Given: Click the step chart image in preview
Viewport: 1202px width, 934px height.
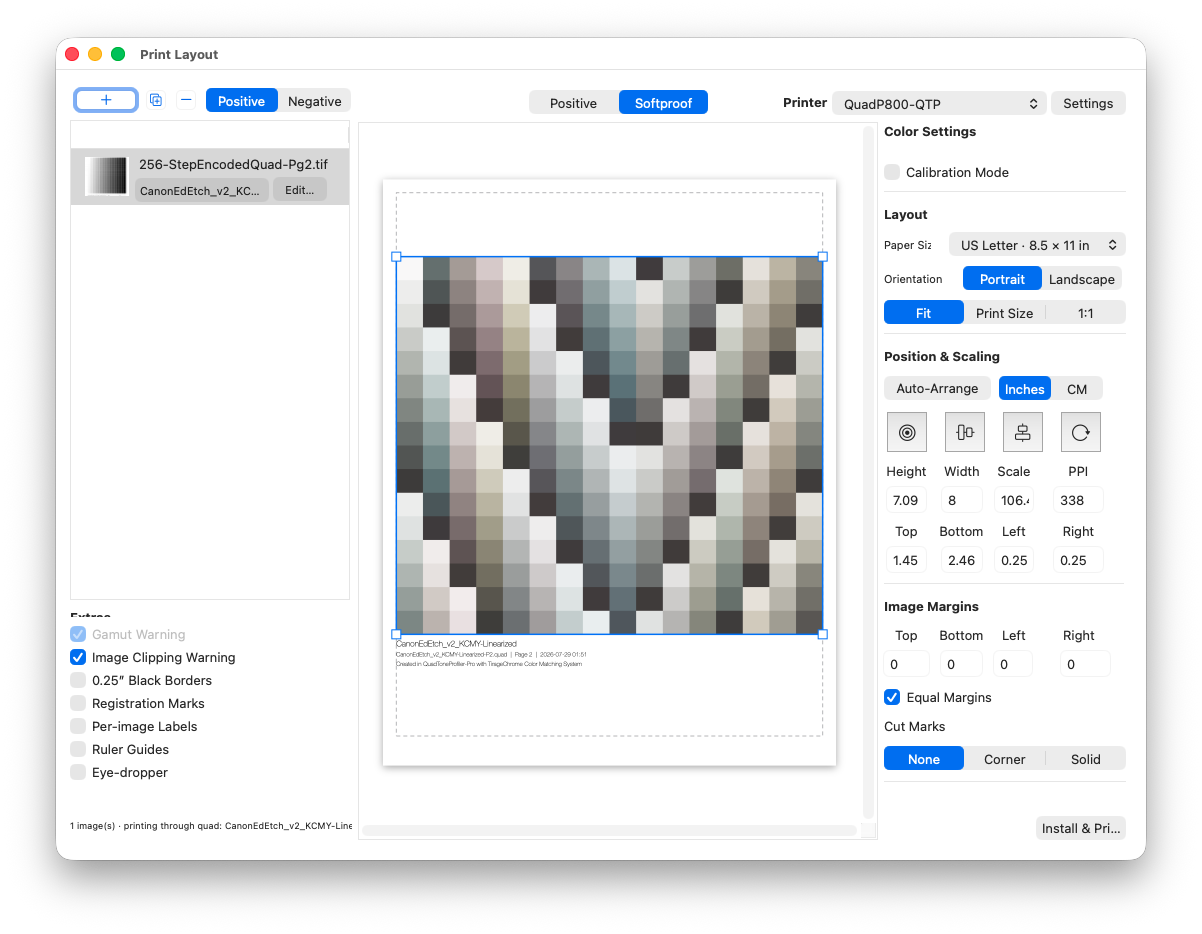Looking at the screenshot, I should 609,445.
